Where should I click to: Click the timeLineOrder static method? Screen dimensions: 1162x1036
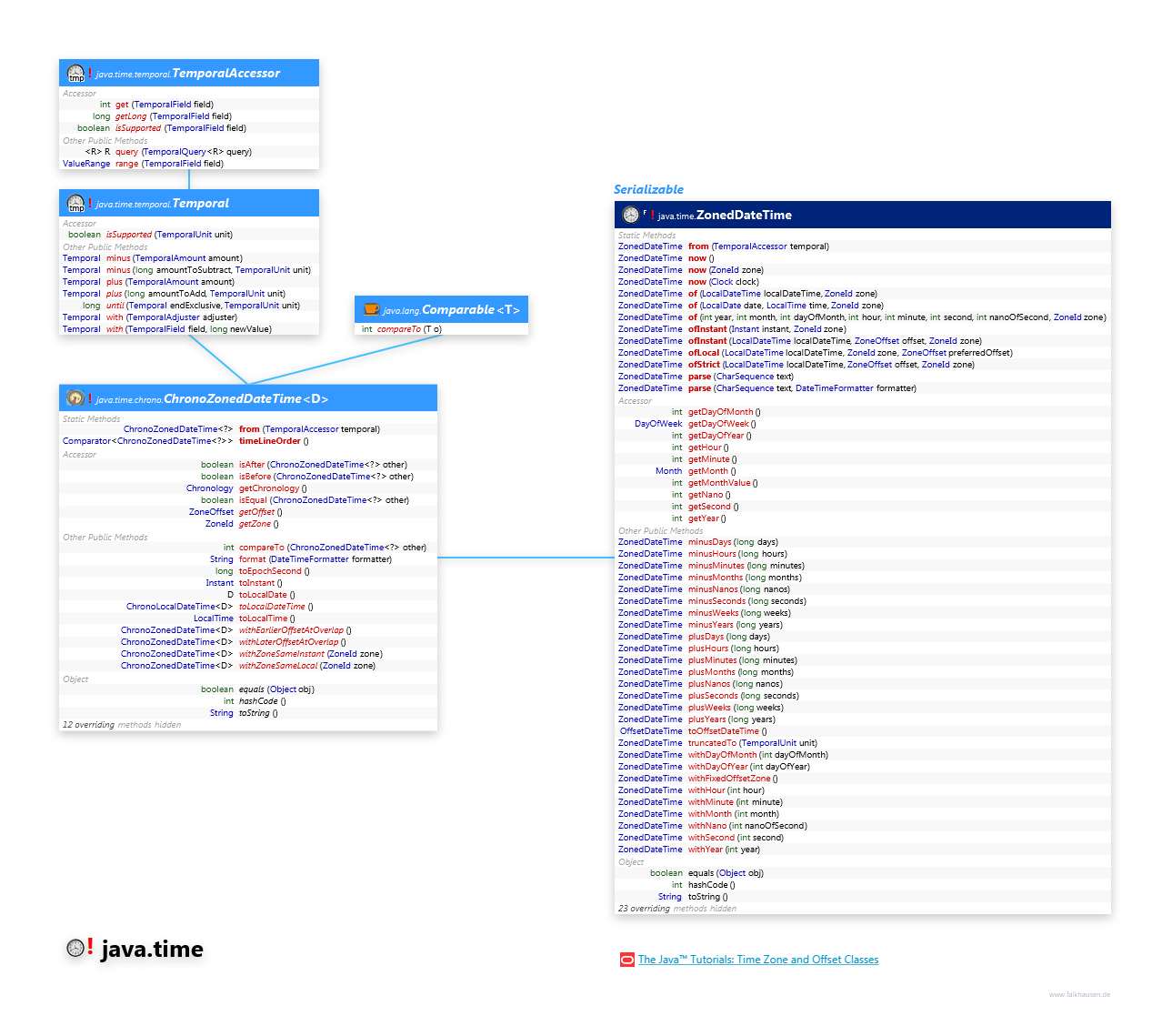click(269, 441)
